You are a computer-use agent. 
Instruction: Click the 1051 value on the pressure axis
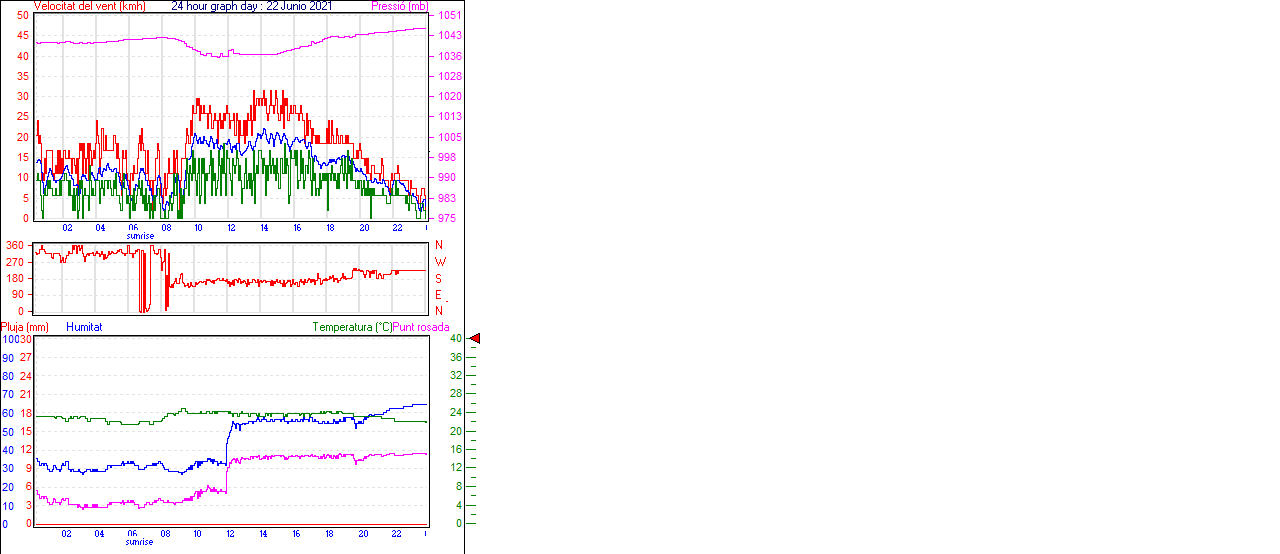click(x=448, y=16)
